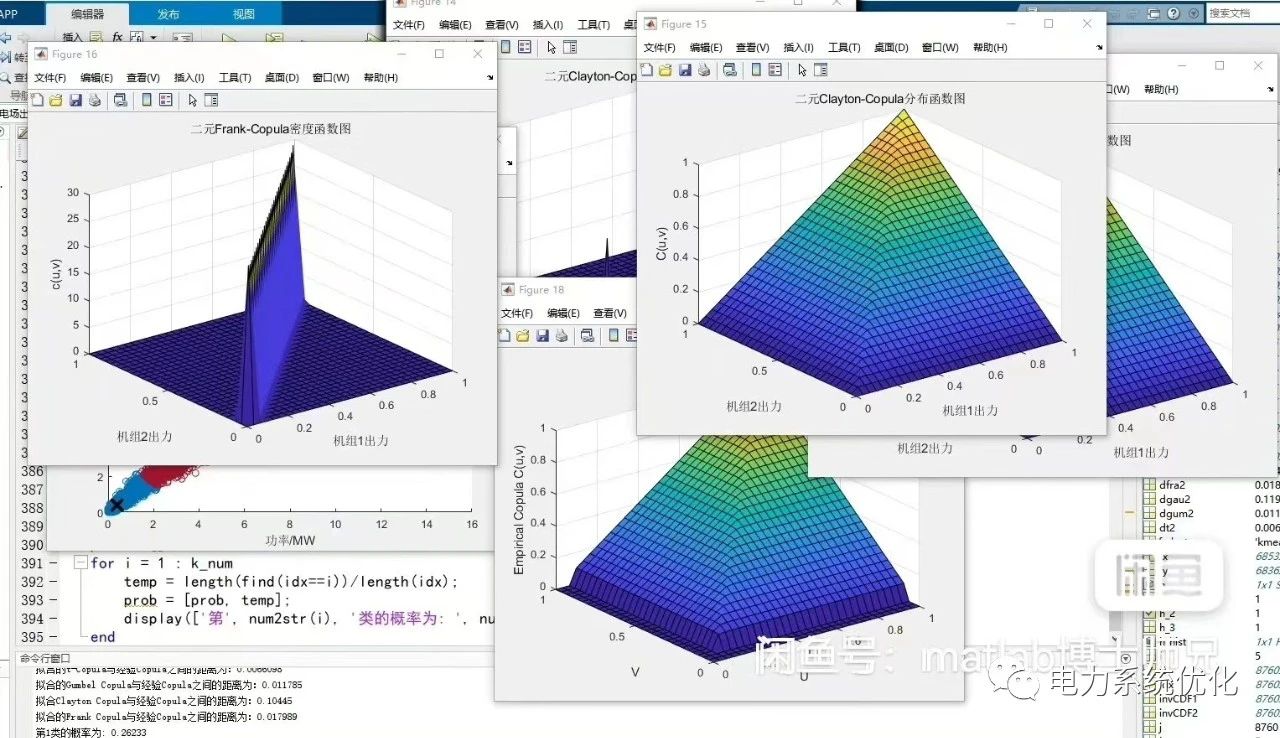The width and height of the screenshot is (1280, 738).
Task: Open 编辑(E) menu in Figure 18
Action: (564, 313)
